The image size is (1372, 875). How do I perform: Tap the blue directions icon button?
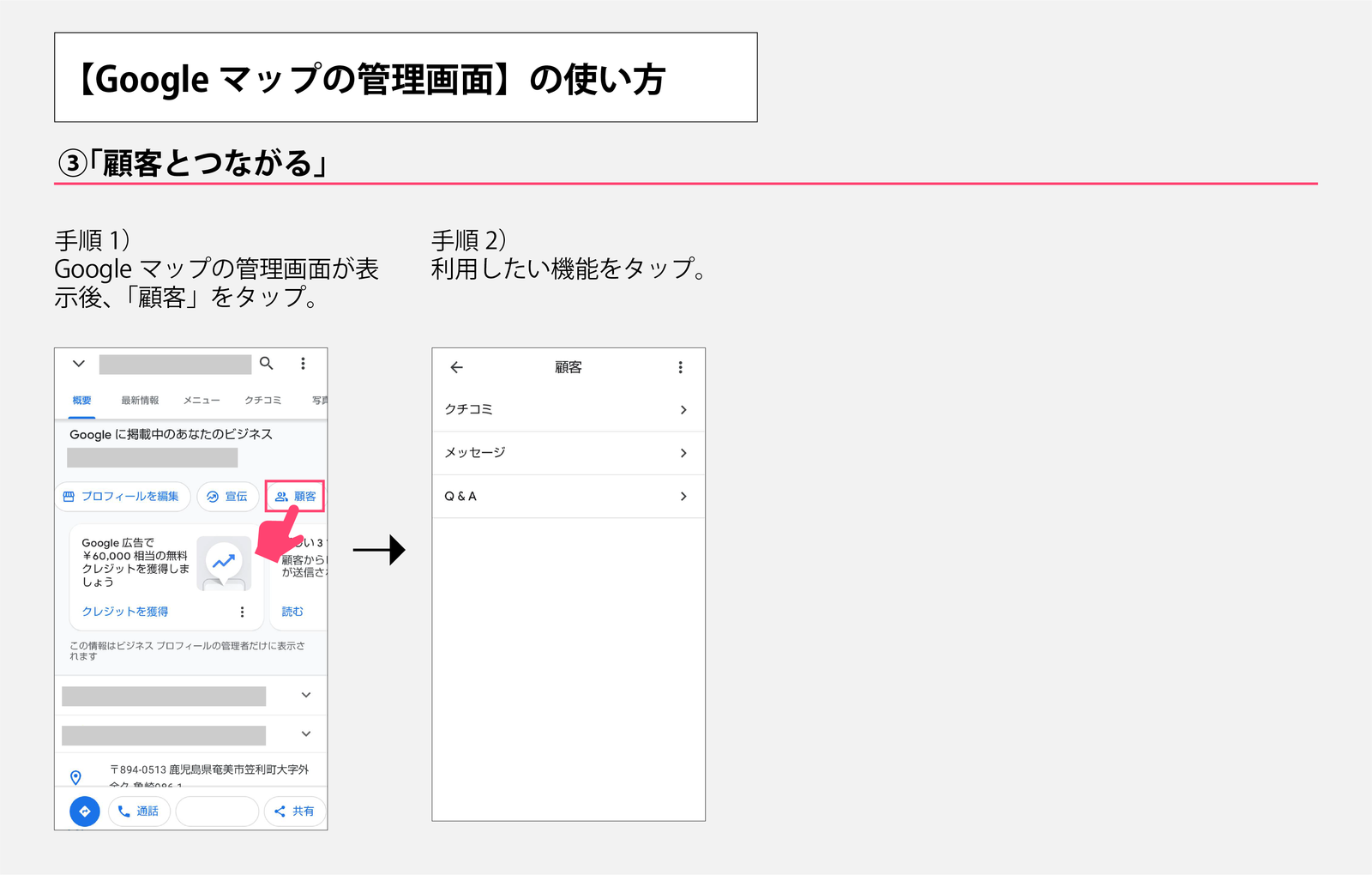pos(84,812)
